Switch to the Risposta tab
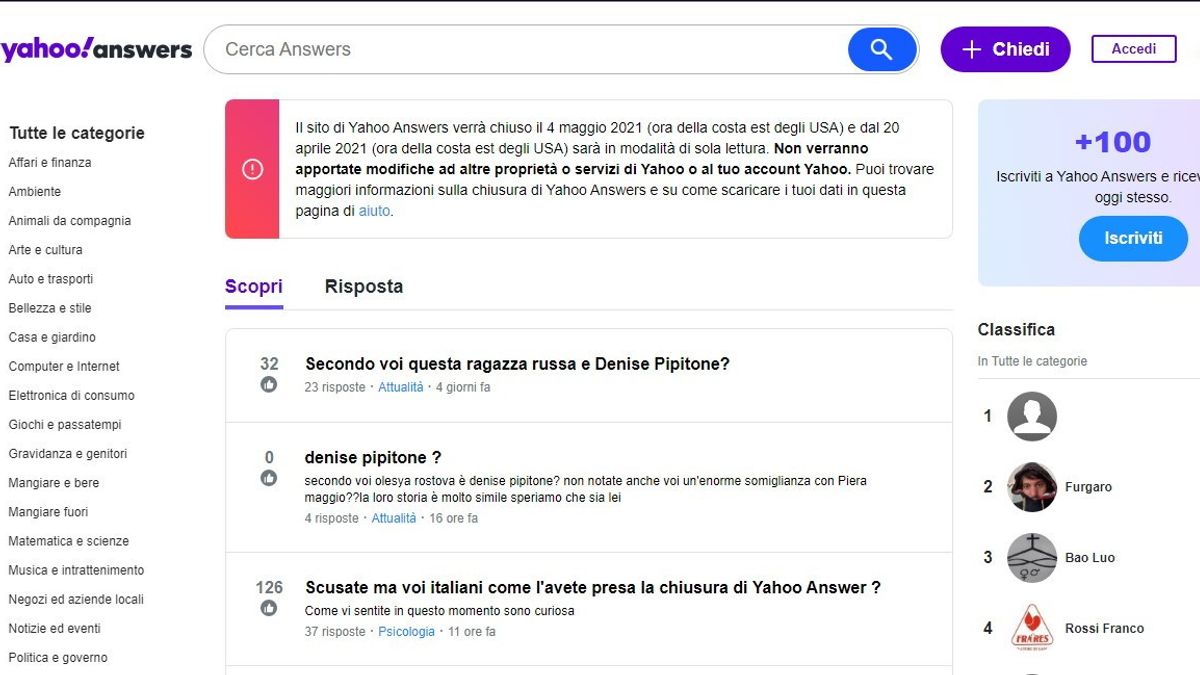 tap(364, 286)
